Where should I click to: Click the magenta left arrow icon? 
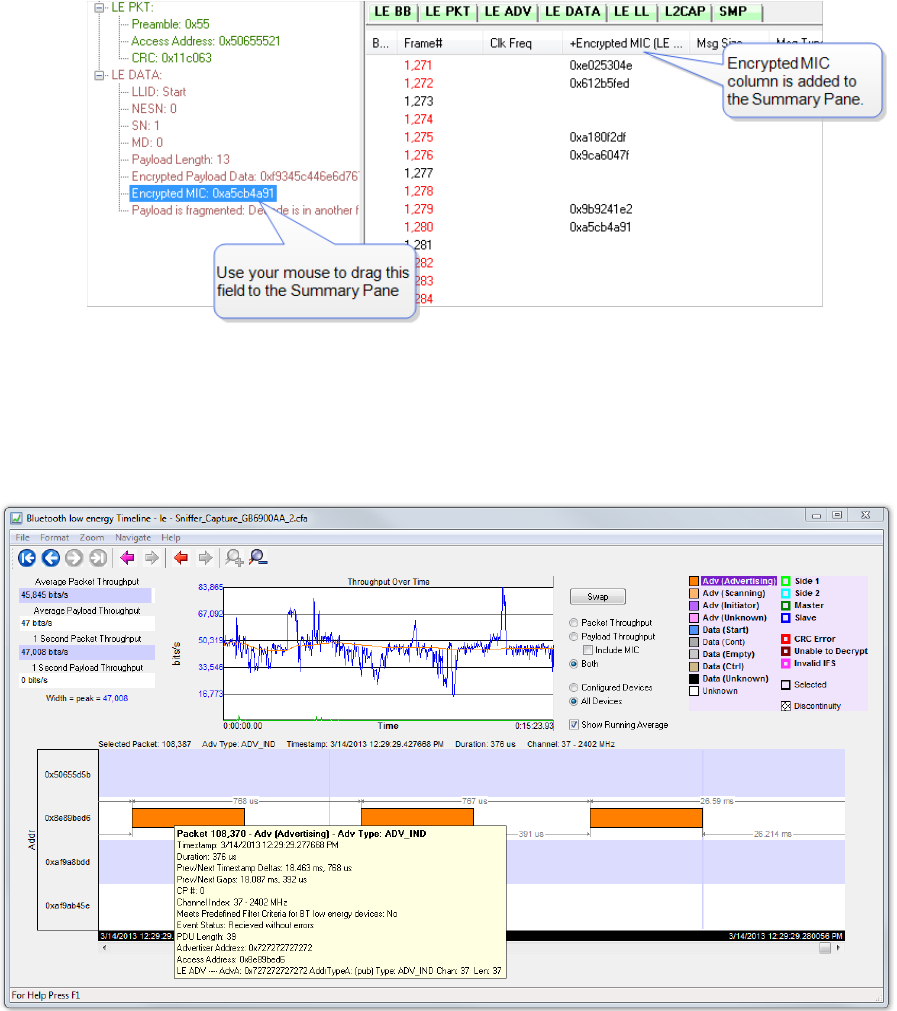tap(127, 559)
